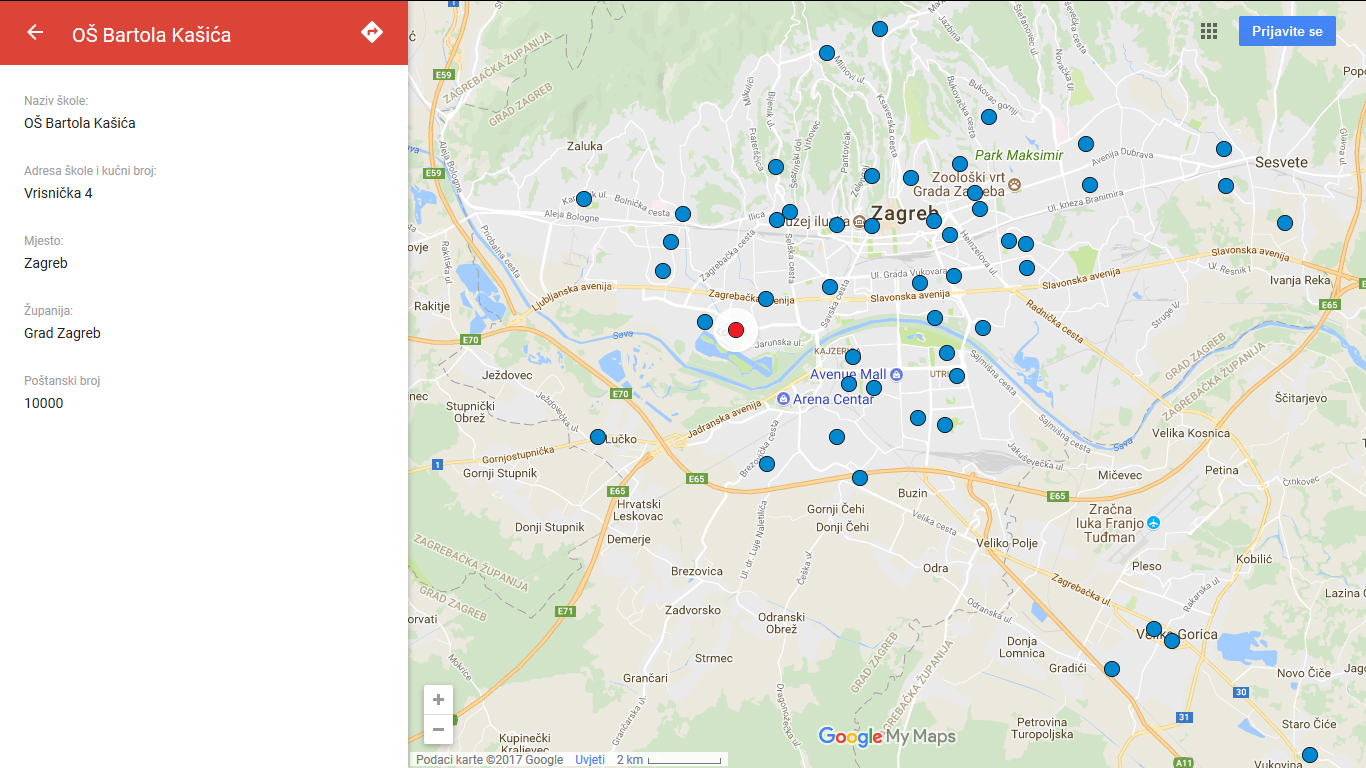Click the blue marker above Buzin
Image resolution: width=1366 pixels, height=768 pixels.
(860, 478)
